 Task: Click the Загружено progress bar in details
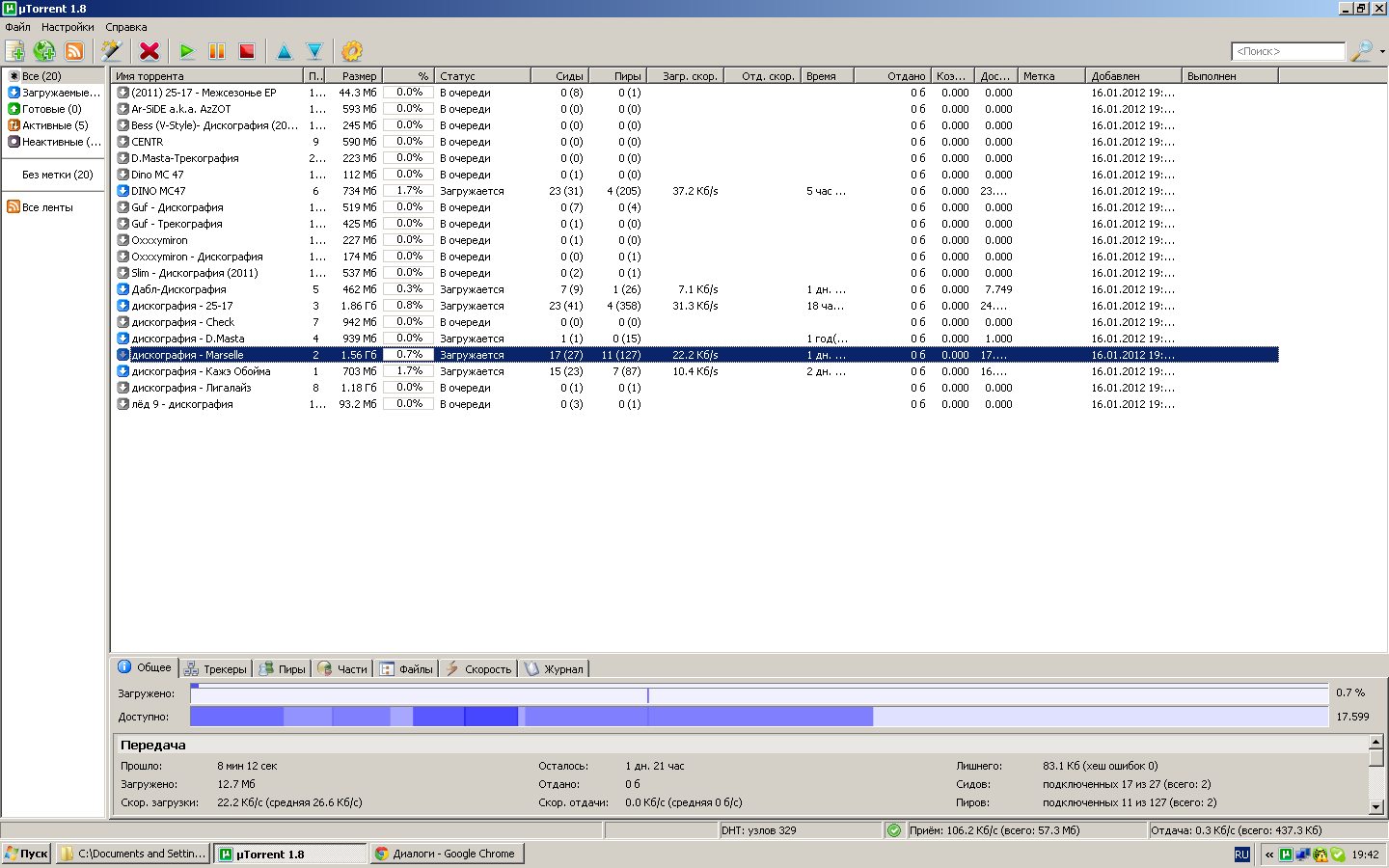point(759,693)
